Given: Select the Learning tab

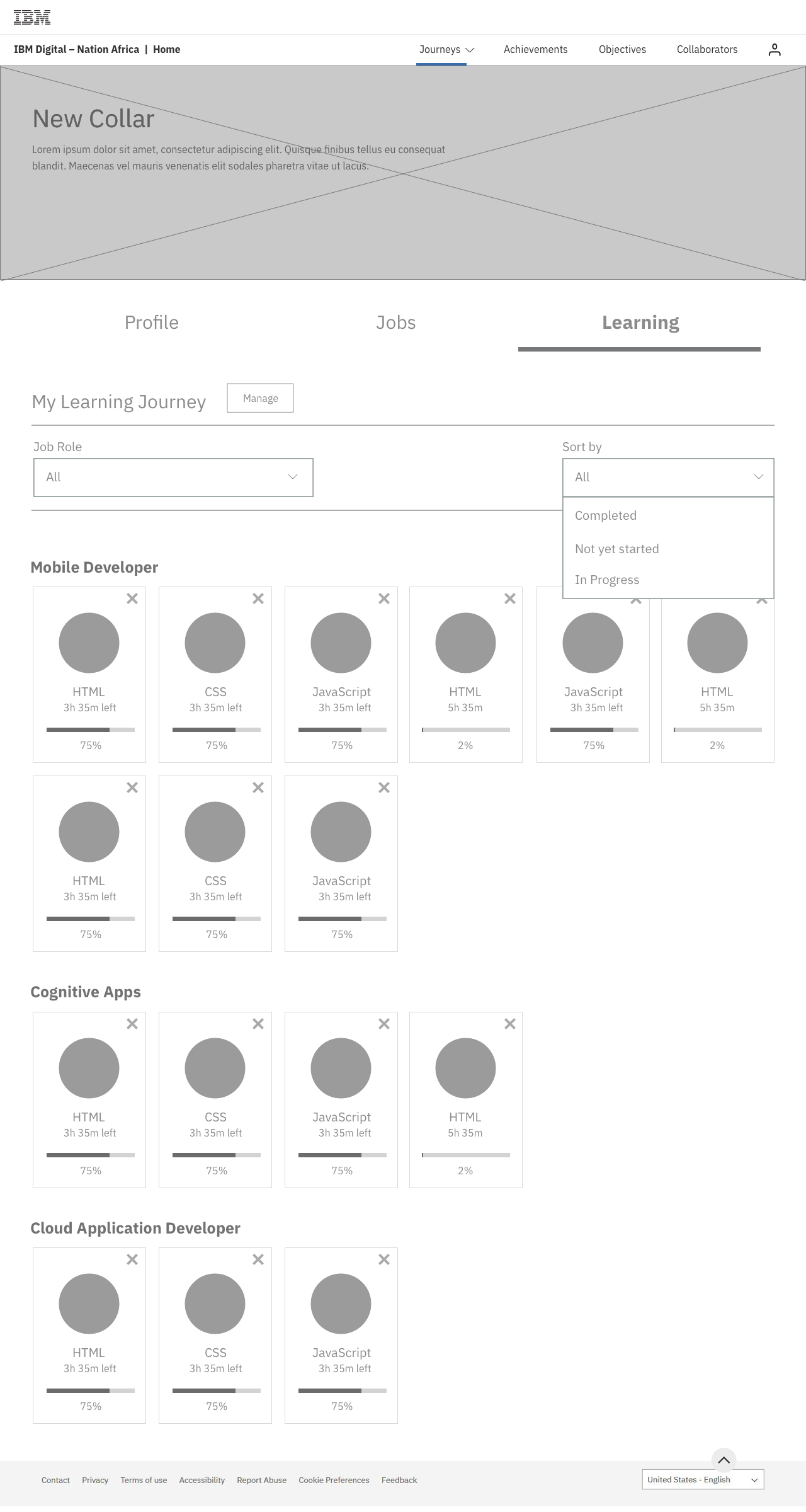Looking at the screenshot, I should coord(640,323).
